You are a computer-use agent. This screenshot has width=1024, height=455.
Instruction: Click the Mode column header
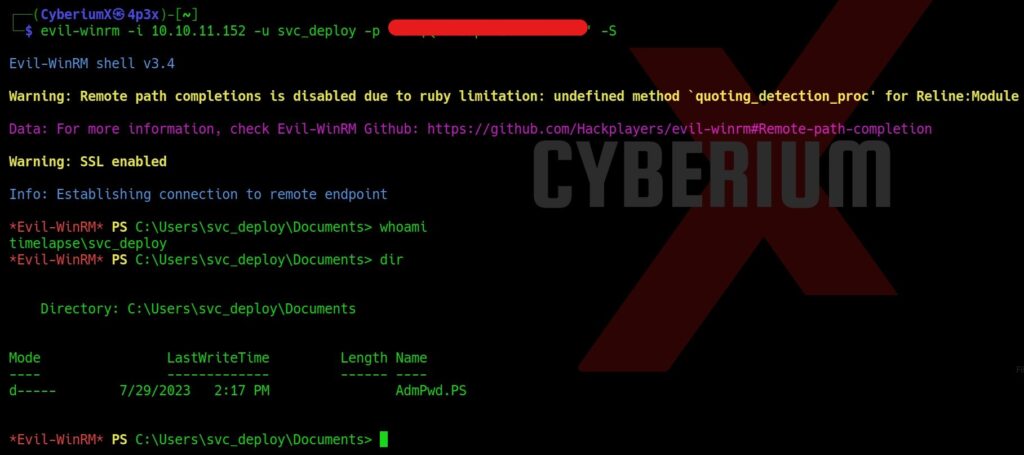pos(25,358)
